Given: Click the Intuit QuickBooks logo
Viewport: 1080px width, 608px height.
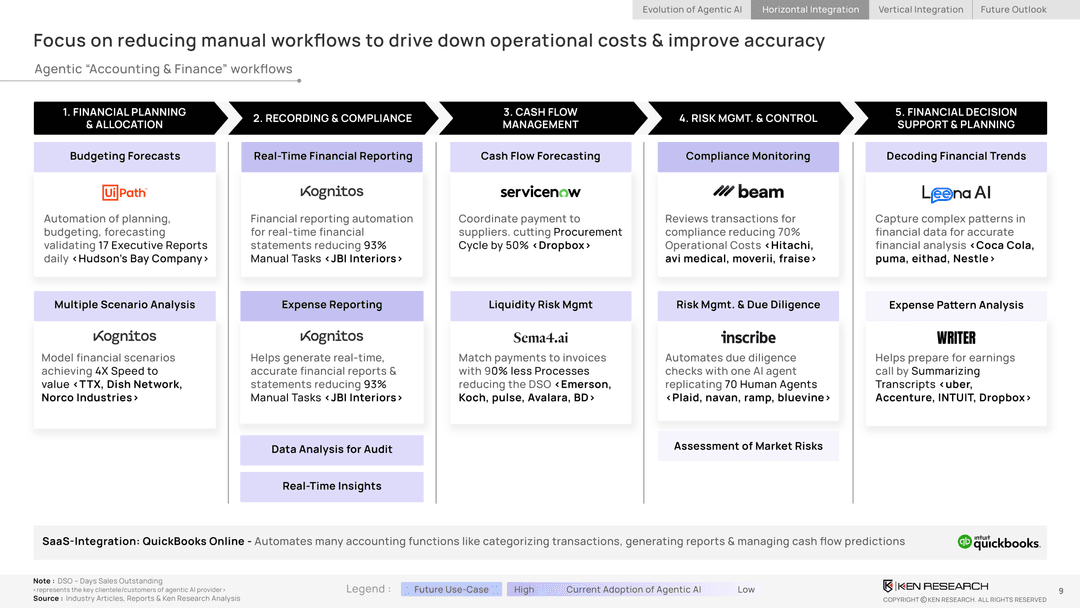Looking at the screenshot, I should click(x=998, y=542).
